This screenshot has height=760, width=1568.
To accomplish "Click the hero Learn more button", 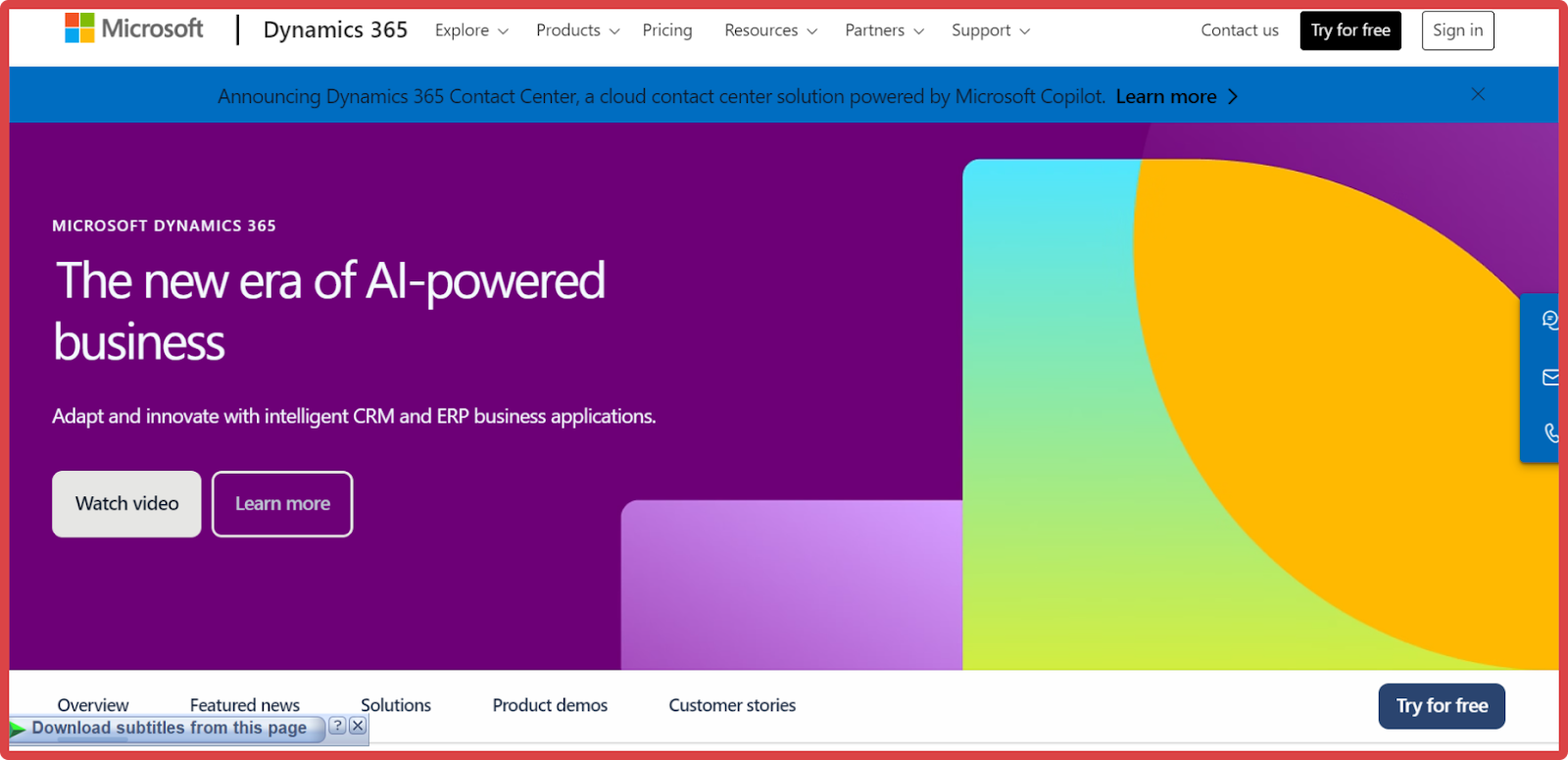I will (x=282, y=504).
